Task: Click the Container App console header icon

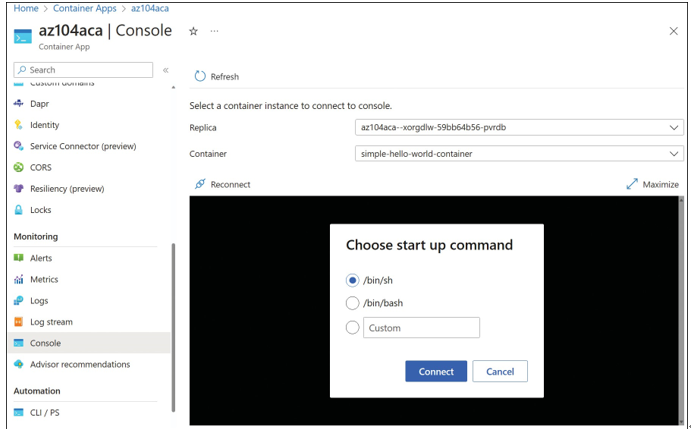Action: pyautogui.click(x=22, y=37)
